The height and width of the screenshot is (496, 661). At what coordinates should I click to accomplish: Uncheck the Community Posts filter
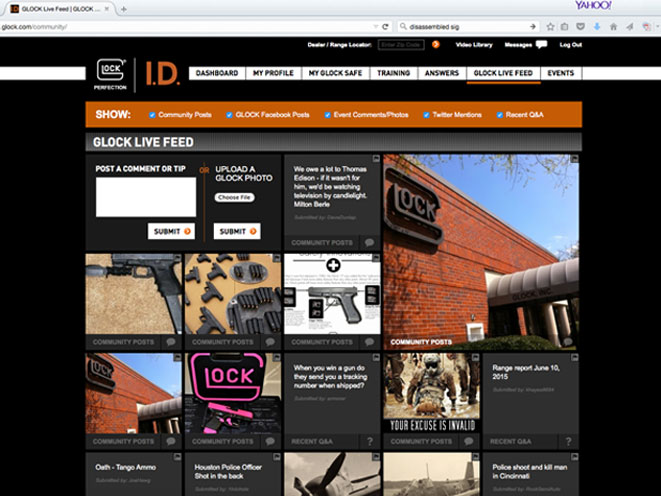152,115
